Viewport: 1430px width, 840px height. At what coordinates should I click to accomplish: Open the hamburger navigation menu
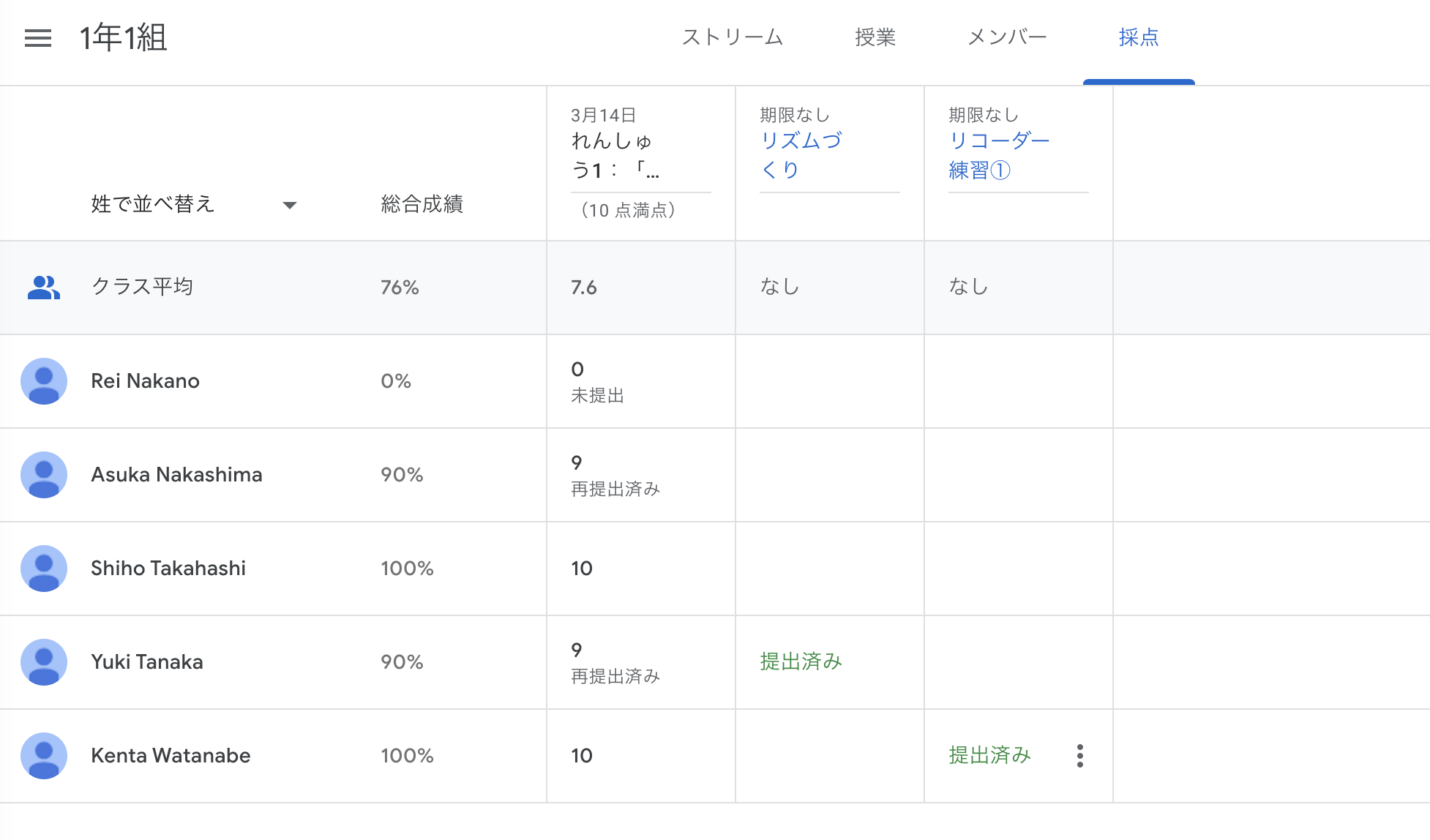pos(37,38)
